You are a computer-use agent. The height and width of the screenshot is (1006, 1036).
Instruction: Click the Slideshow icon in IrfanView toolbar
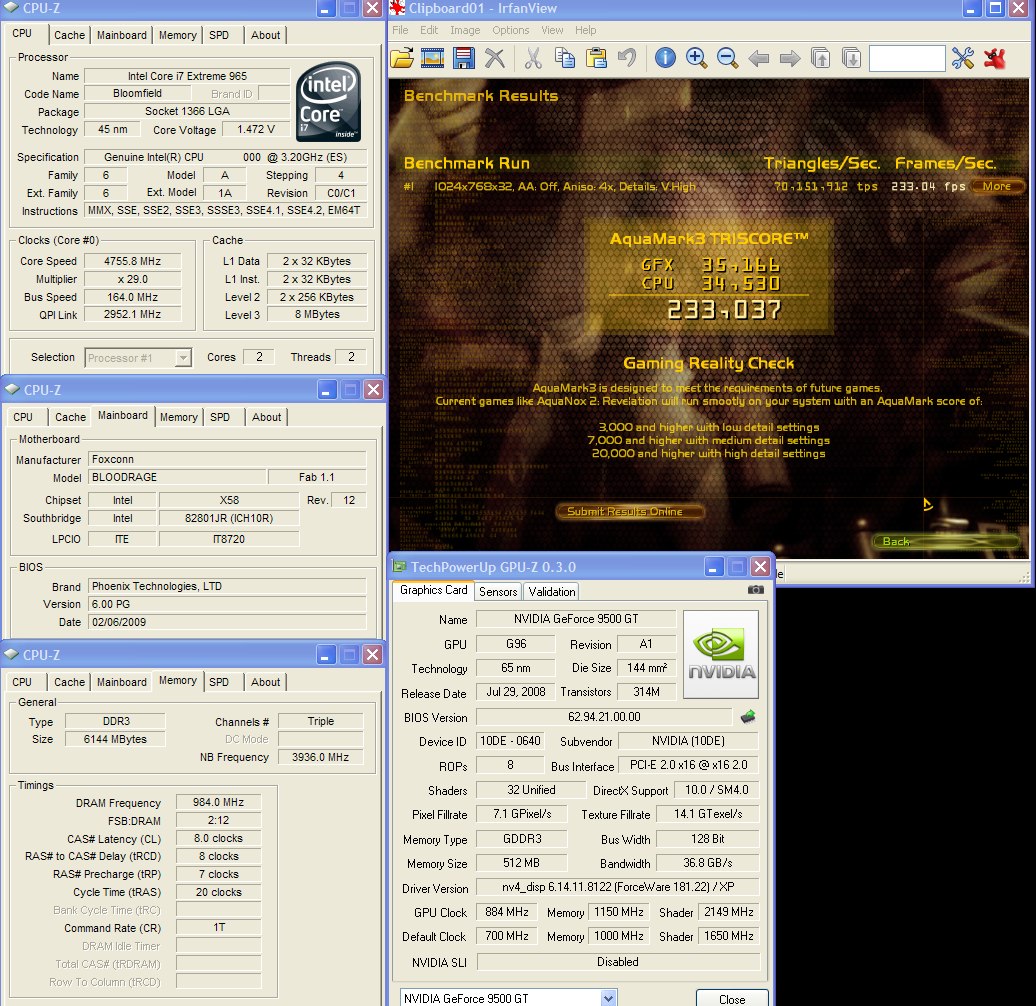click(x=432, y=58)
